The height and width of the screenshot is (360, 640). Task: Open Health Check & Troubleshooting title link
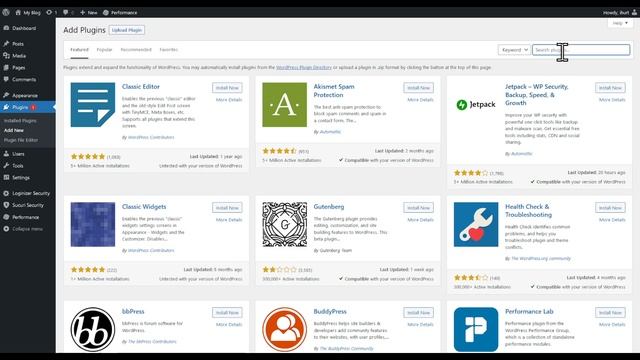click(x=529, y=211)
